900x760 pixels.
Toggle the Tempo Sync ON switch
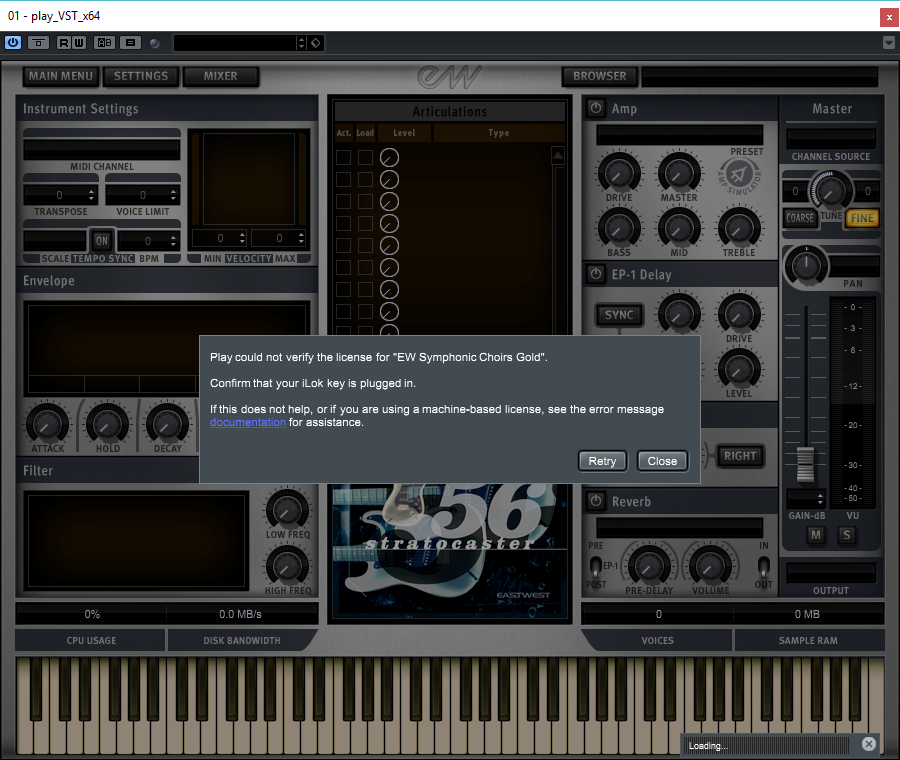101,240
